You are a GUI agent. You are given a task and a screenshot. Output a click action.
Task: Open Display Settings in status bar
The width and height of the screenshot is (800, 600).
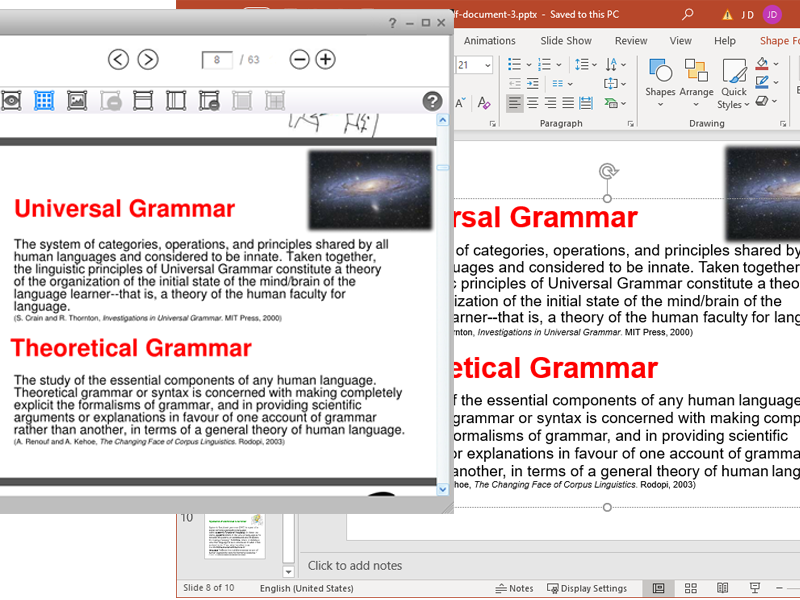pyautogui.click(x=587, y=588)
